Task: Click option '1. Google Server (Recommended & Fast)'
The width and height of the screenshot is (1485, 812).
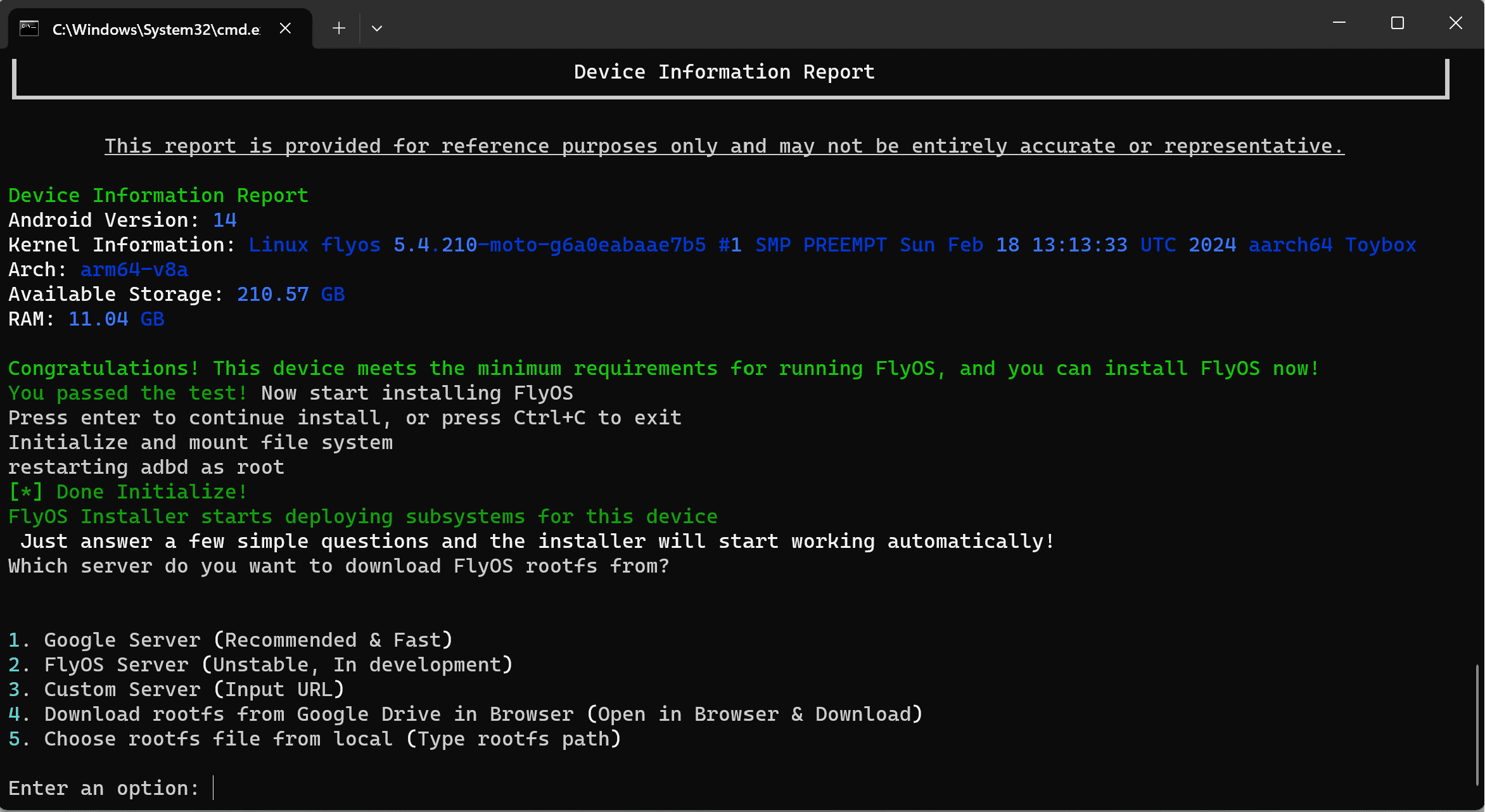Action: point(231,640)
